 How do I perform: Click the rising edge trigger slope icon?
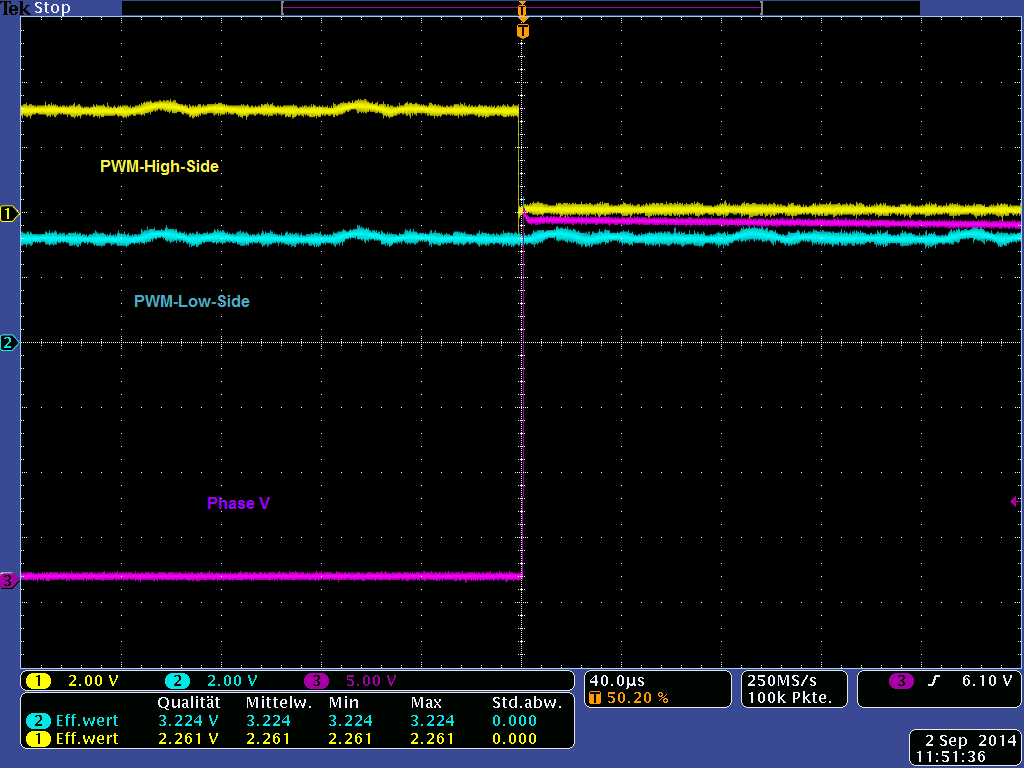(934, 680)
